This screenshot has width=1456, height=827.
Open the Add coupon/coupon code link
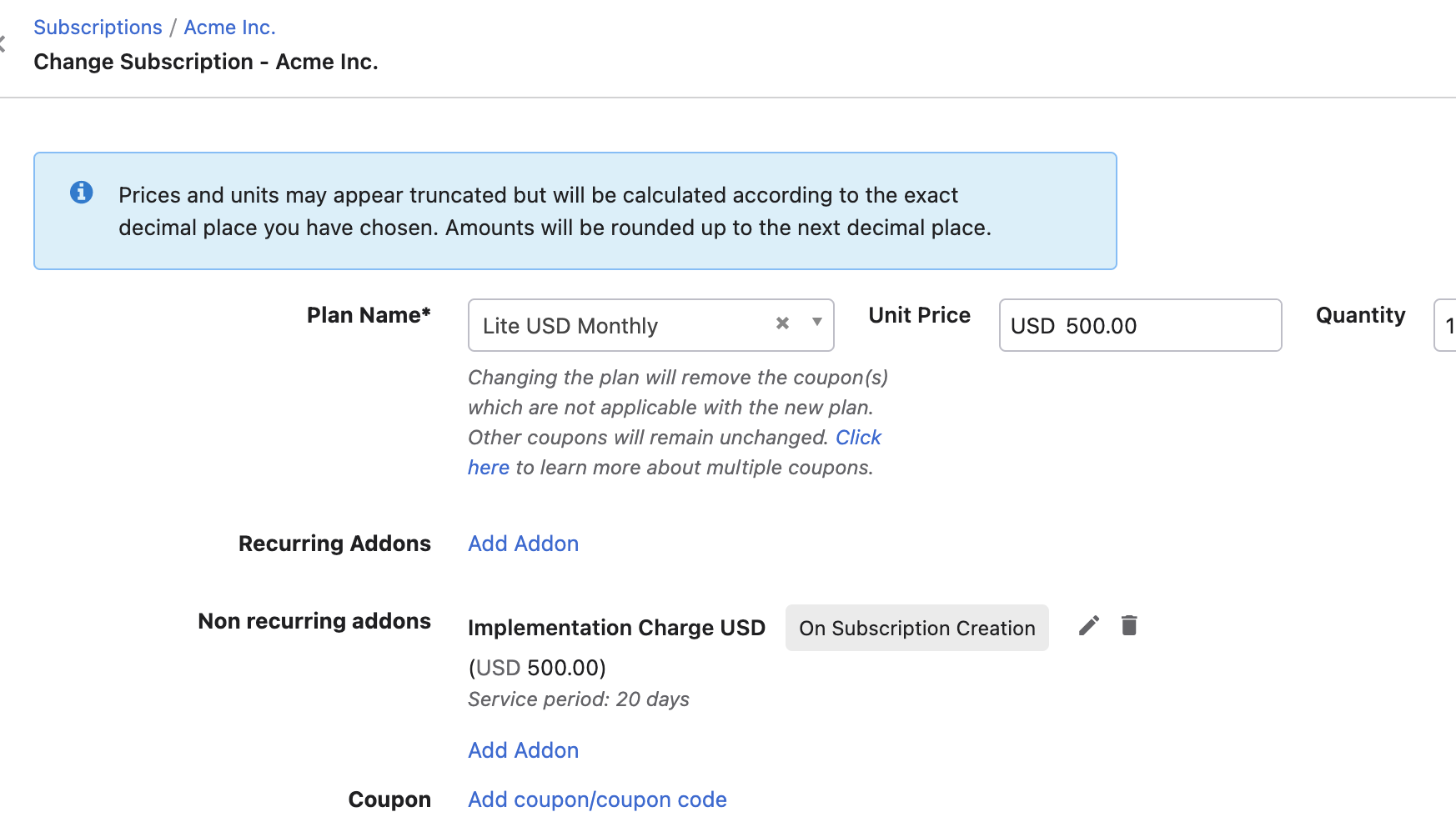point(597,799)
